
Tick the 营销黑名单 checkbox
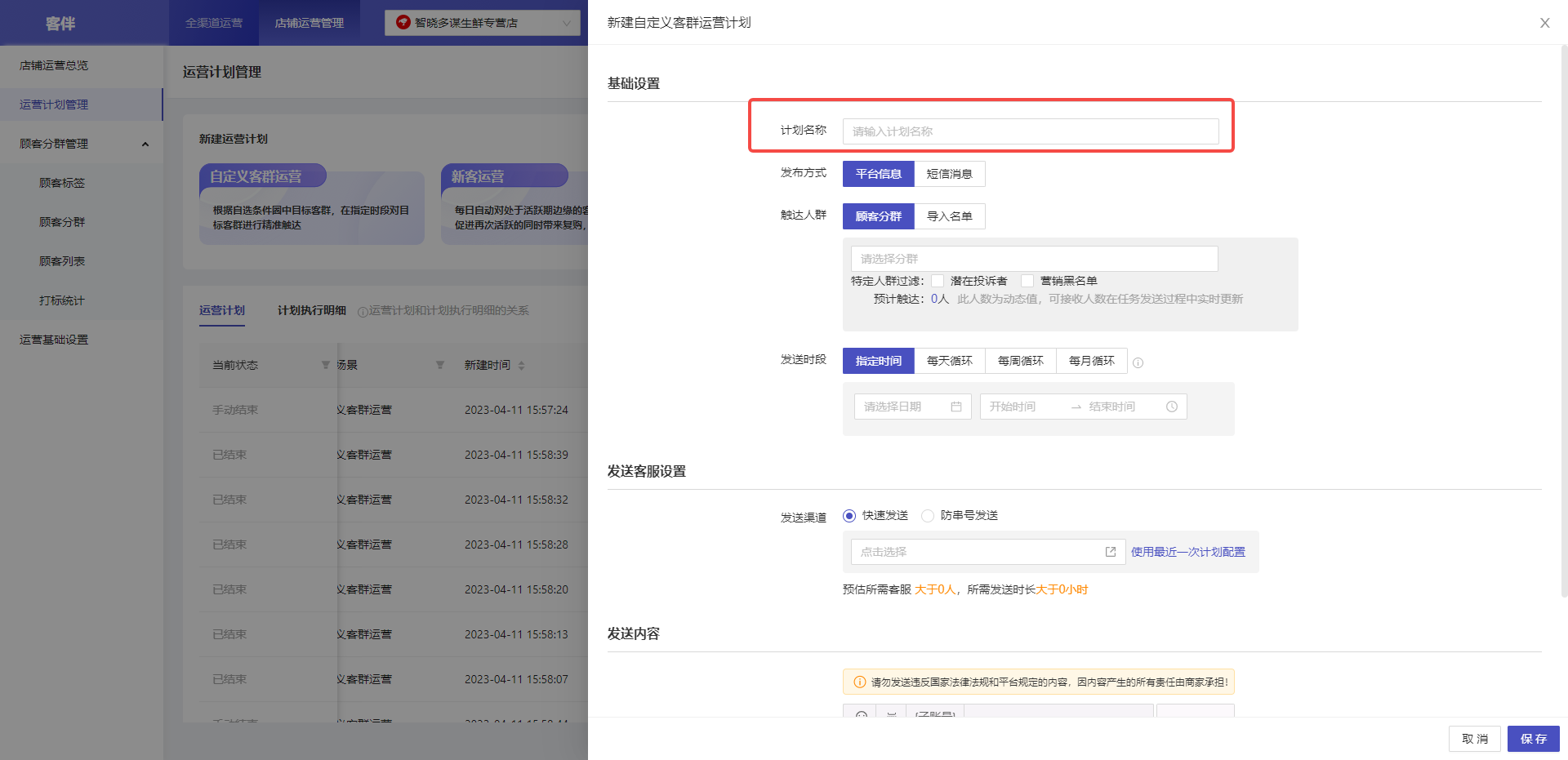1027,281
